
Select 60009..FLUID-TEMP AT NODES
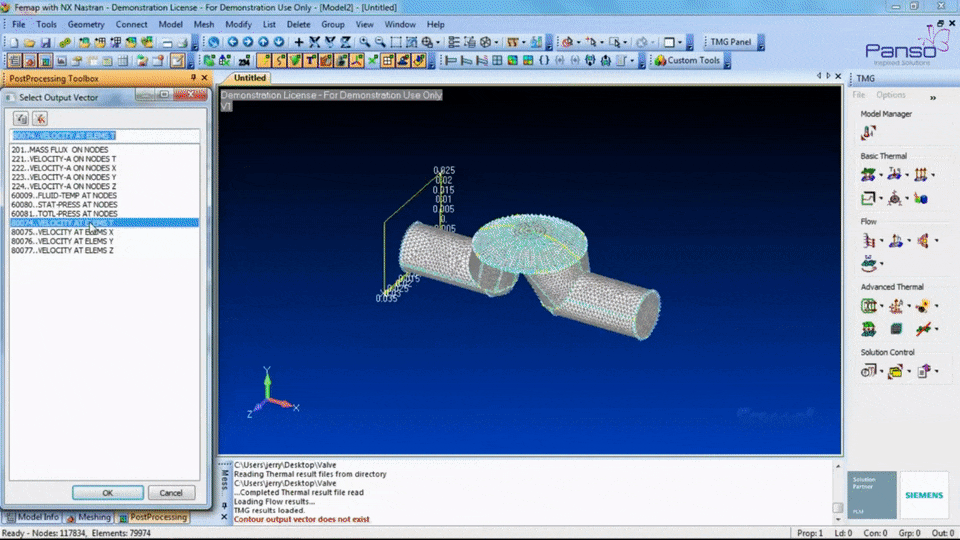click(x=105, y=195)
